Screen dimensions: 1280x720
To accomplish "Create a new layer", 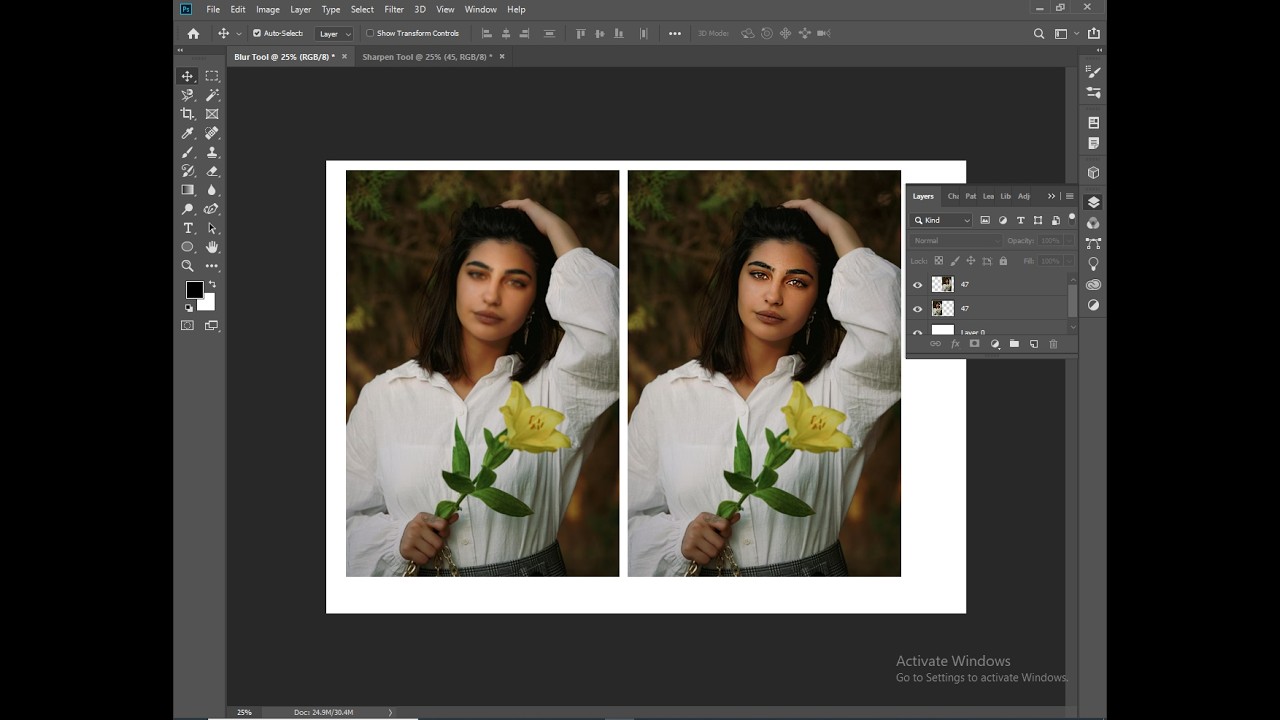I will [x=1034, y=344].
